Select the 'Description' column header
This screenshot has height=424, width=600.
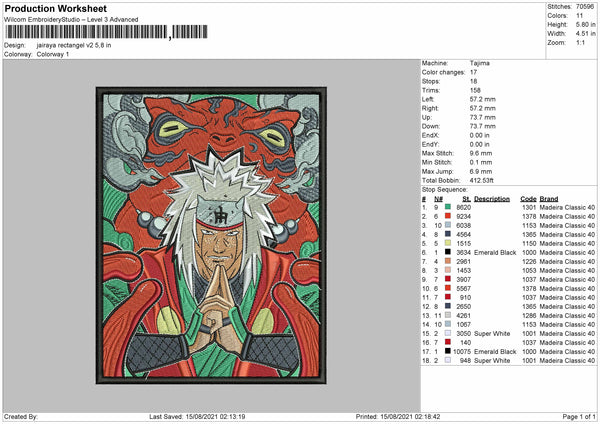(492, 199)
